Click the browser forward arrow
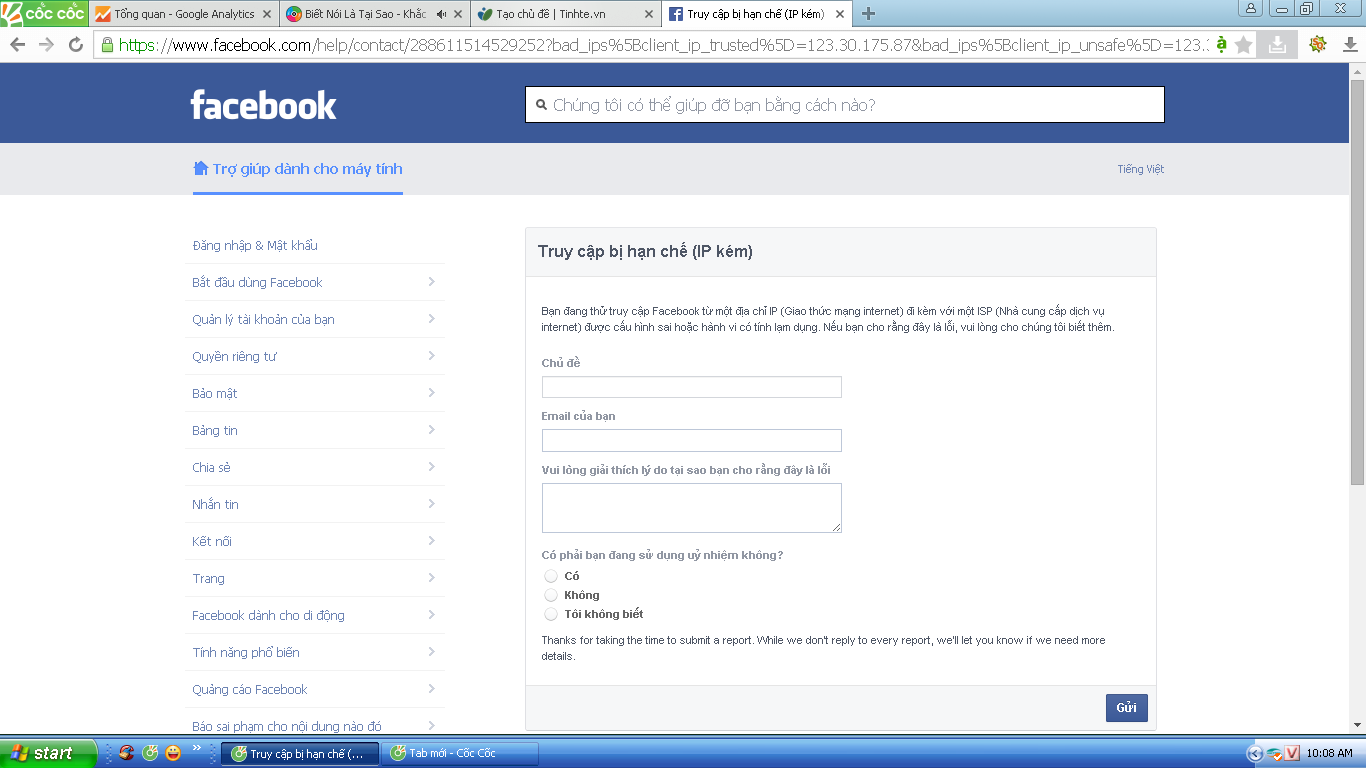 (x=46, y=45)
